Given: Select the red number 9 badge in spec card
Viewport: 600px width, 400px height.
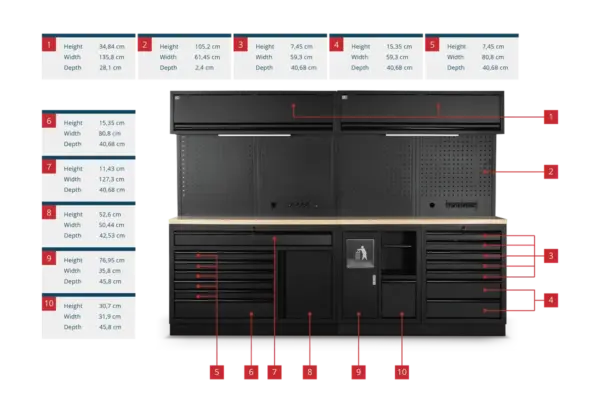Looking at the screenshot, I should click(x=49, y=258).
